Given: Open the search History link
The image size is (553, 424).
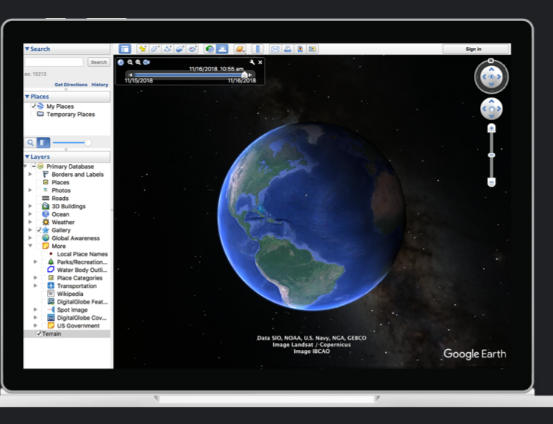Looking at the screenshot, I should (x=99, y=85).
